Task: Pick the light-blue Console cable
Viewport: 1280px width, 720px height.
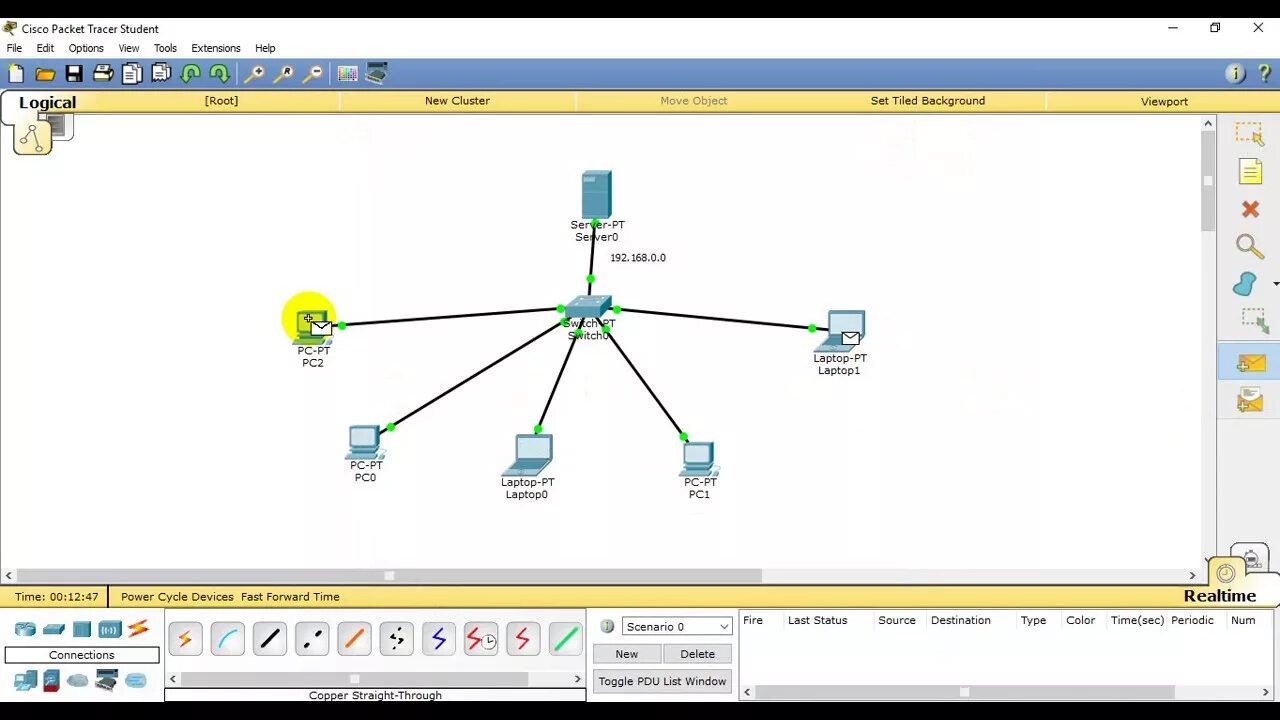Action: click(227, 638)
